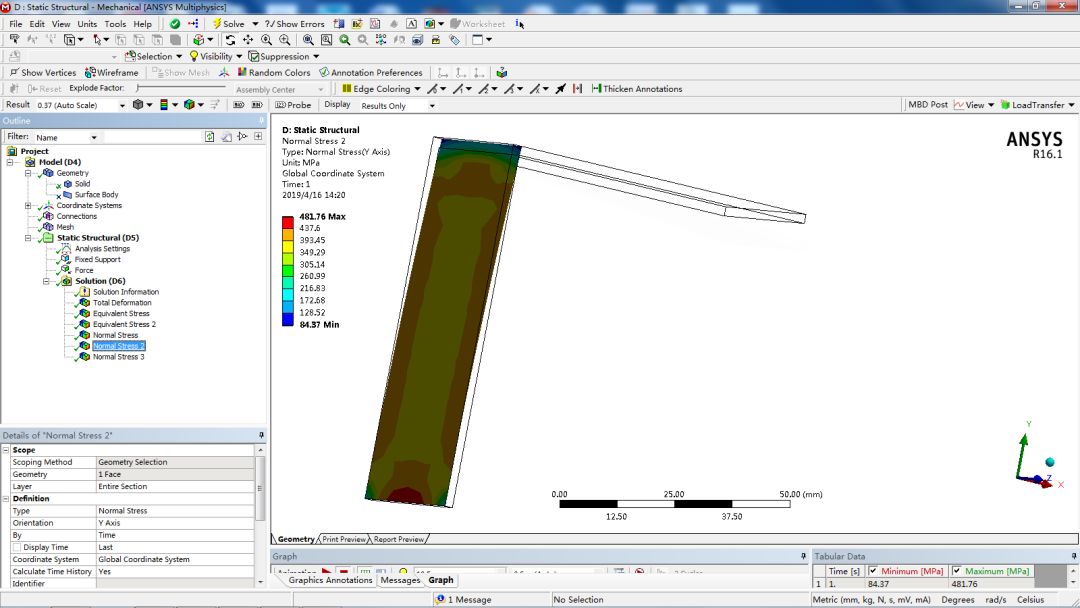
Task: Click the Geometry field value '1 Face'
Action: click(x=175, y=474)
